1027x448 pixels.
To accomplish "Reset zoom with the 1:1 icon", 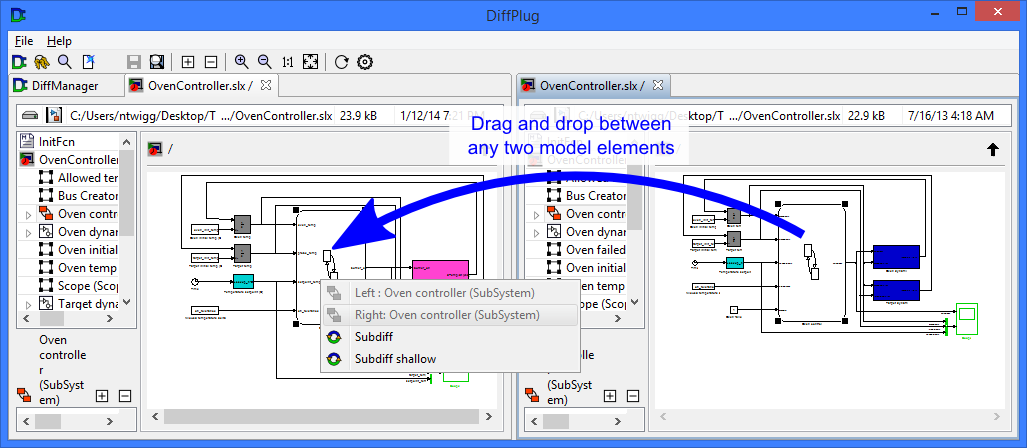I will click(288, 62).
